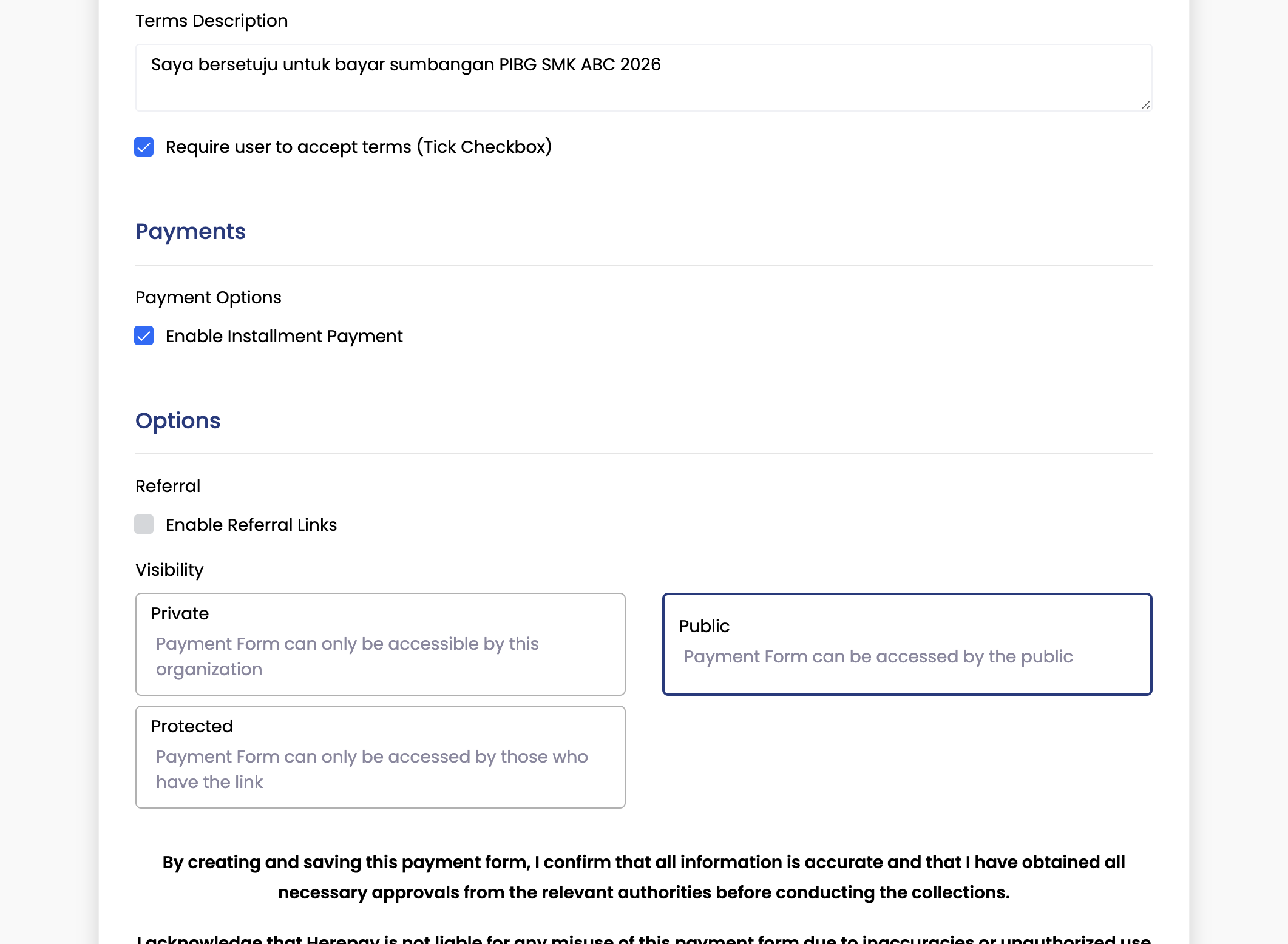Select Private visibility option

[380, 644]
